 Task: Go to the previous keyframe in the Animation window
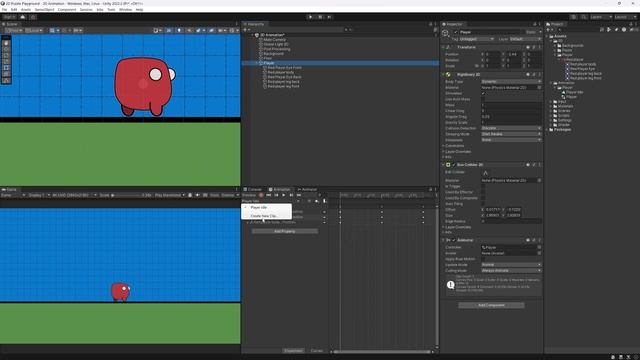[x=276, y=195]
